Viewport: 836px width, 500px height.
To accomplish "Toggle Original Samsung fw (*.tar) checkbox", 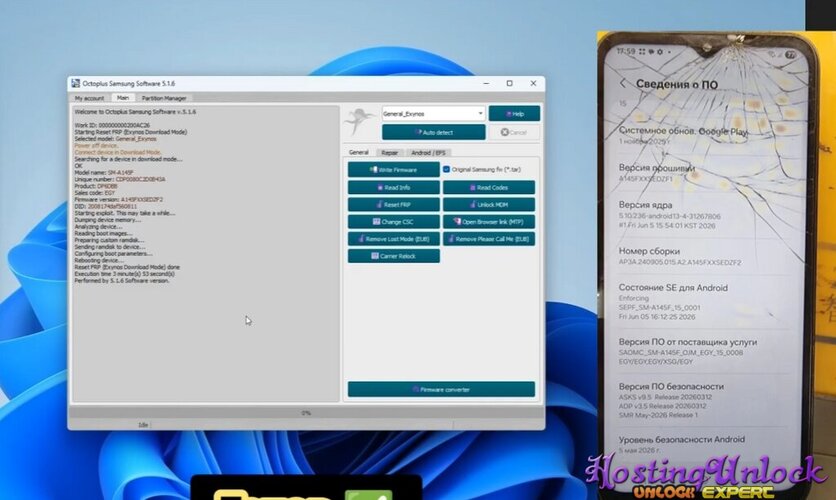I will [x=446, y=169].
